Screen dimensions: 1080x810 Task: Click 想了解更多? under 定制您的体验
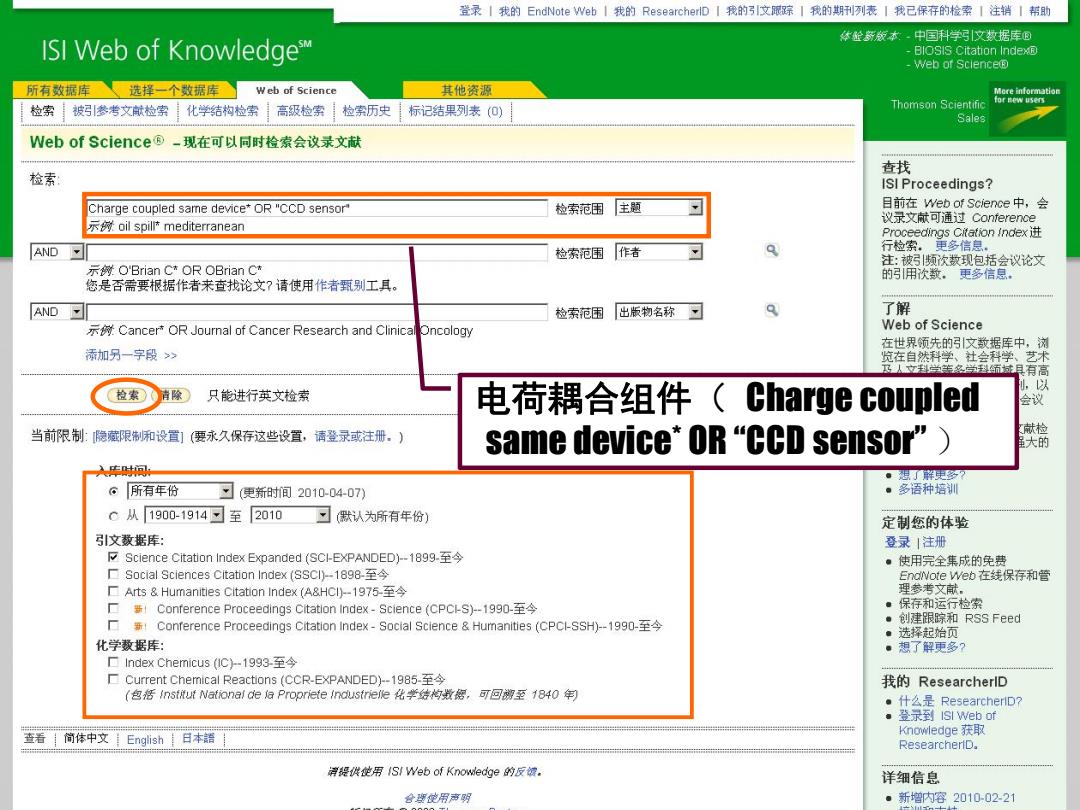click(x=932, y=647)
